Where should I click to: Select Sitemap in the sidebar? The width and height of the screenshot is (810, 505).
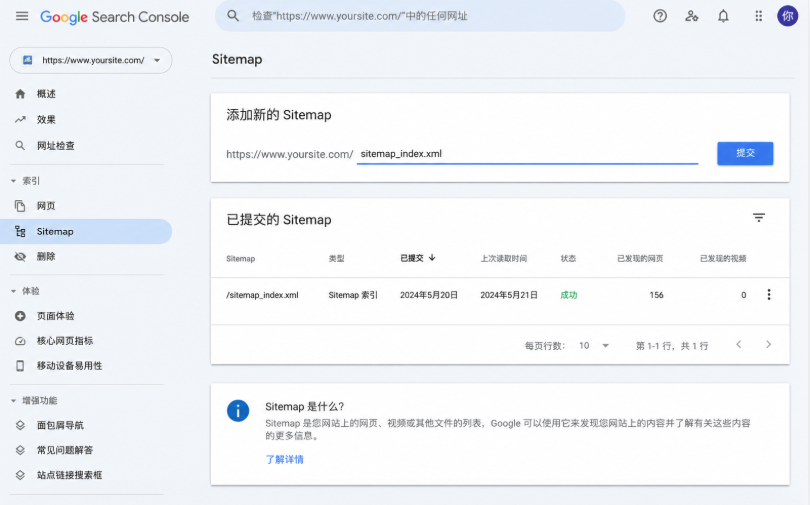[x=86, y=231]
